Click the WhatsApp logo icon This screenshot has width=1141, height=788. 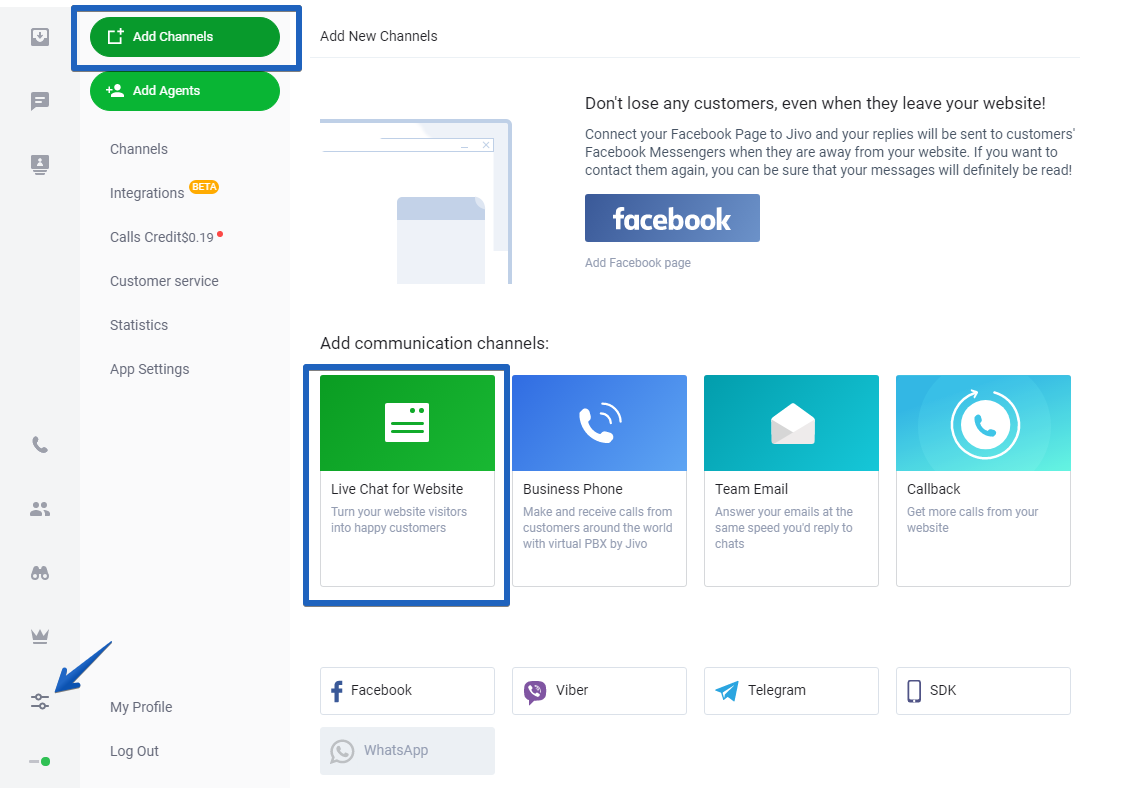pos(342,751)
